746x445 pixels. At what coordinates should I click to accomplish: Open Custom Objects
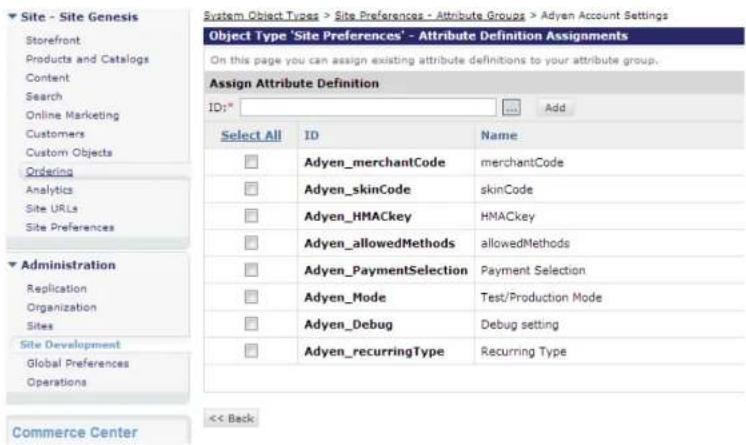(x=69, y=152)
